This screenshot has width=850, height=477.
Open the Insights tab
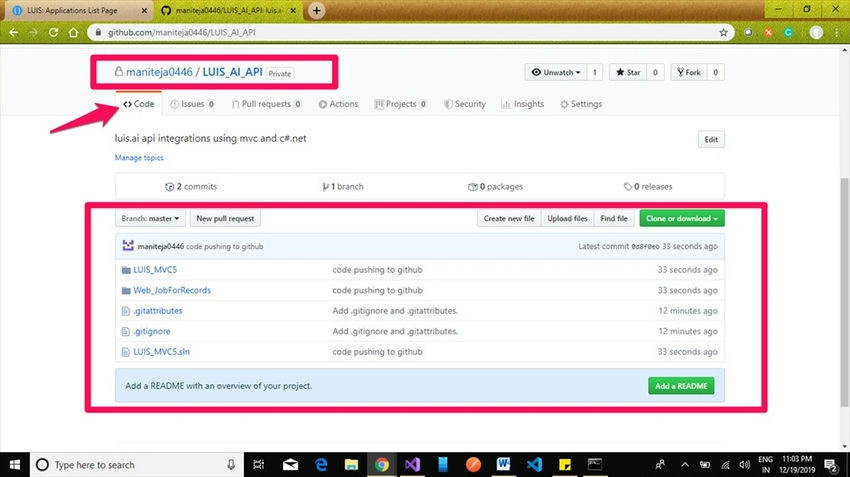point(523,104)
